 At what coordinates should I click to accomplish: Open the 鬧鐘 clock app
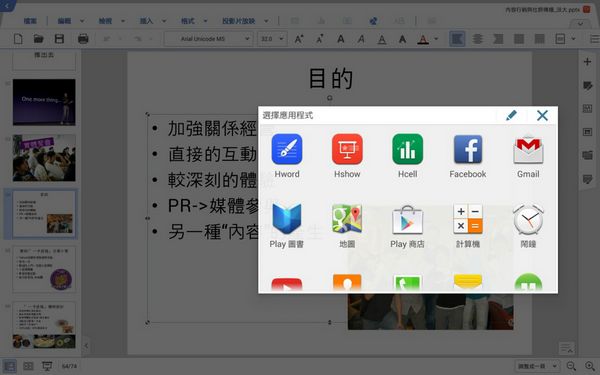pos(528,226)
